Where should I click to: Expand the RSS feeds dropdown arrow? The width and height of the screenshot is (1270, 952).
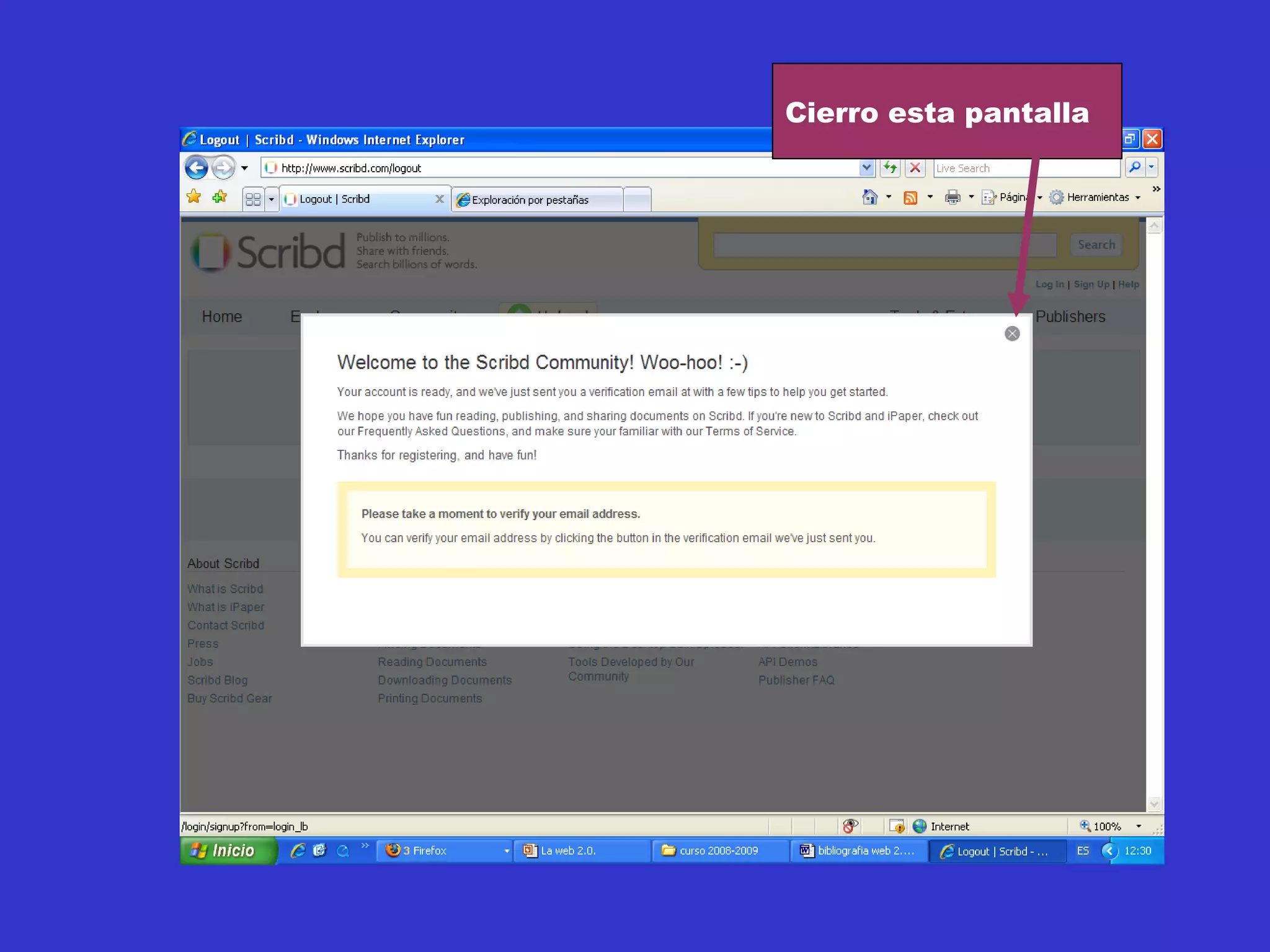(930, 197)
